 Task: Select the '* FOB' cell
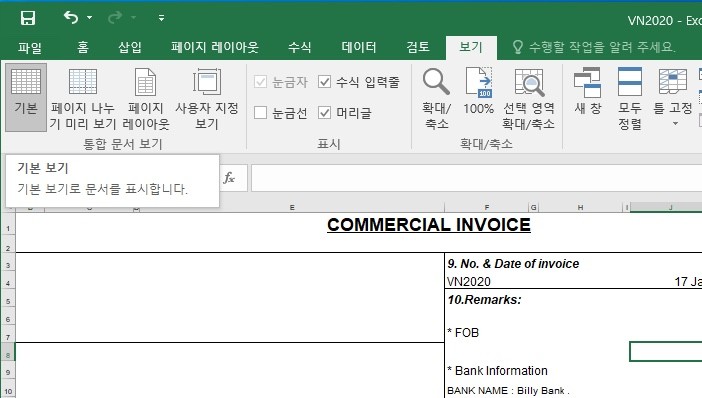tap(463, 333)
